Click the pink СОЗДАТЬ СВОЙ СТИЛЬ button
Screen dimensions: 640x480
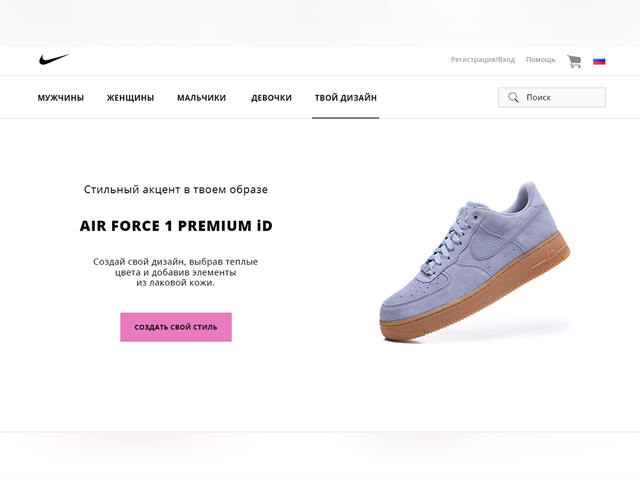[176, 327]
